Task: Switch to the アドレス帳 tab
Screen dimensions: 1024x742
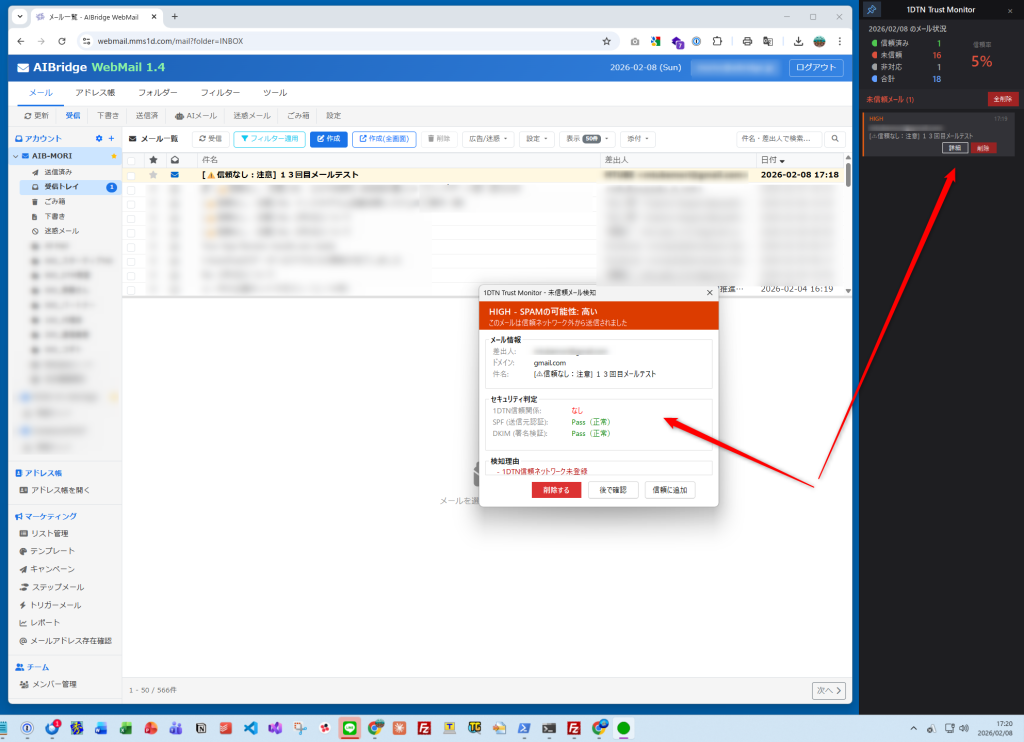Action: [95, 93]
